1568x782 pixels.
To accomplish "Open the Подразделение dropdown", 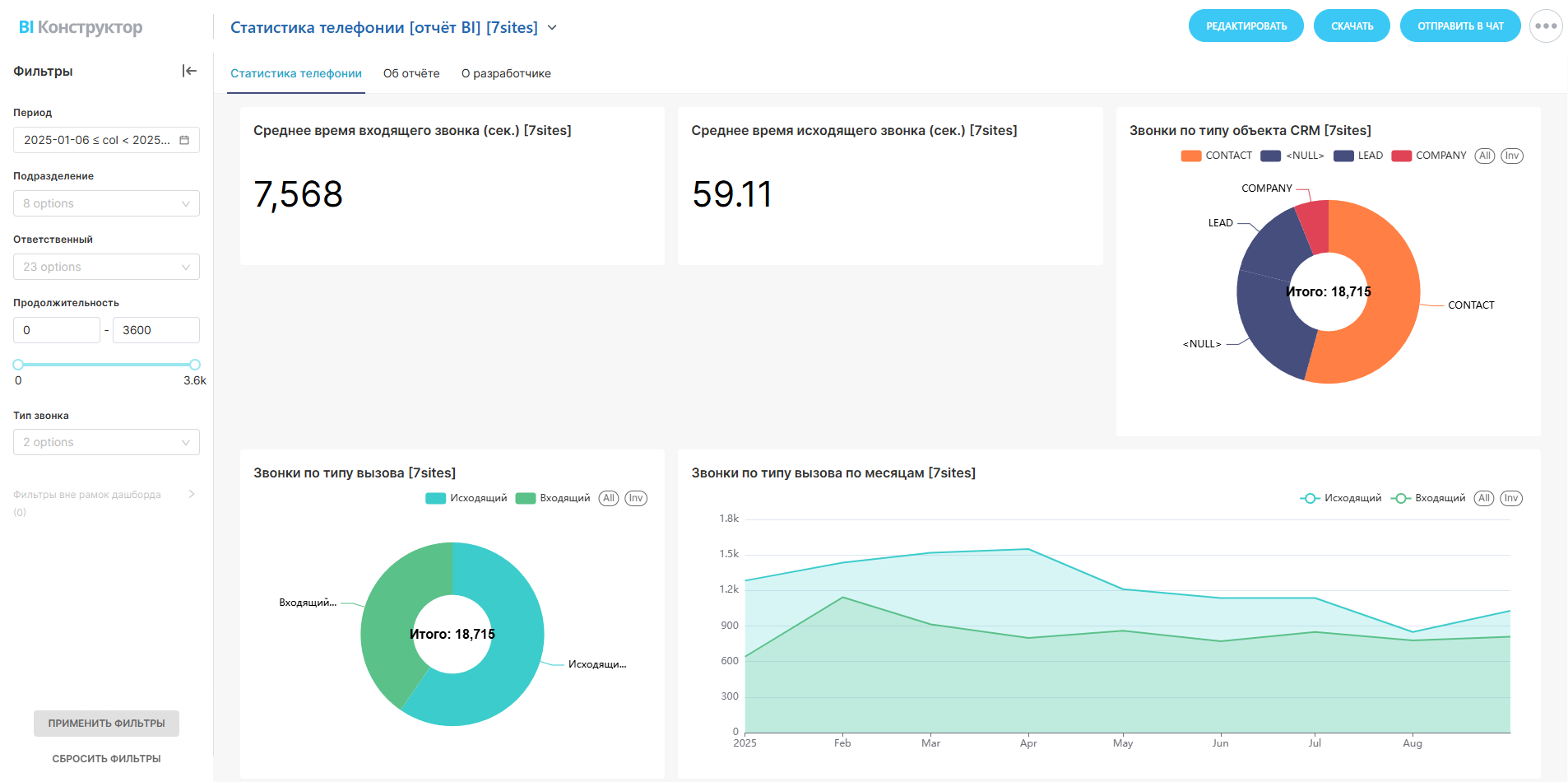I will [x=106, y=203].
